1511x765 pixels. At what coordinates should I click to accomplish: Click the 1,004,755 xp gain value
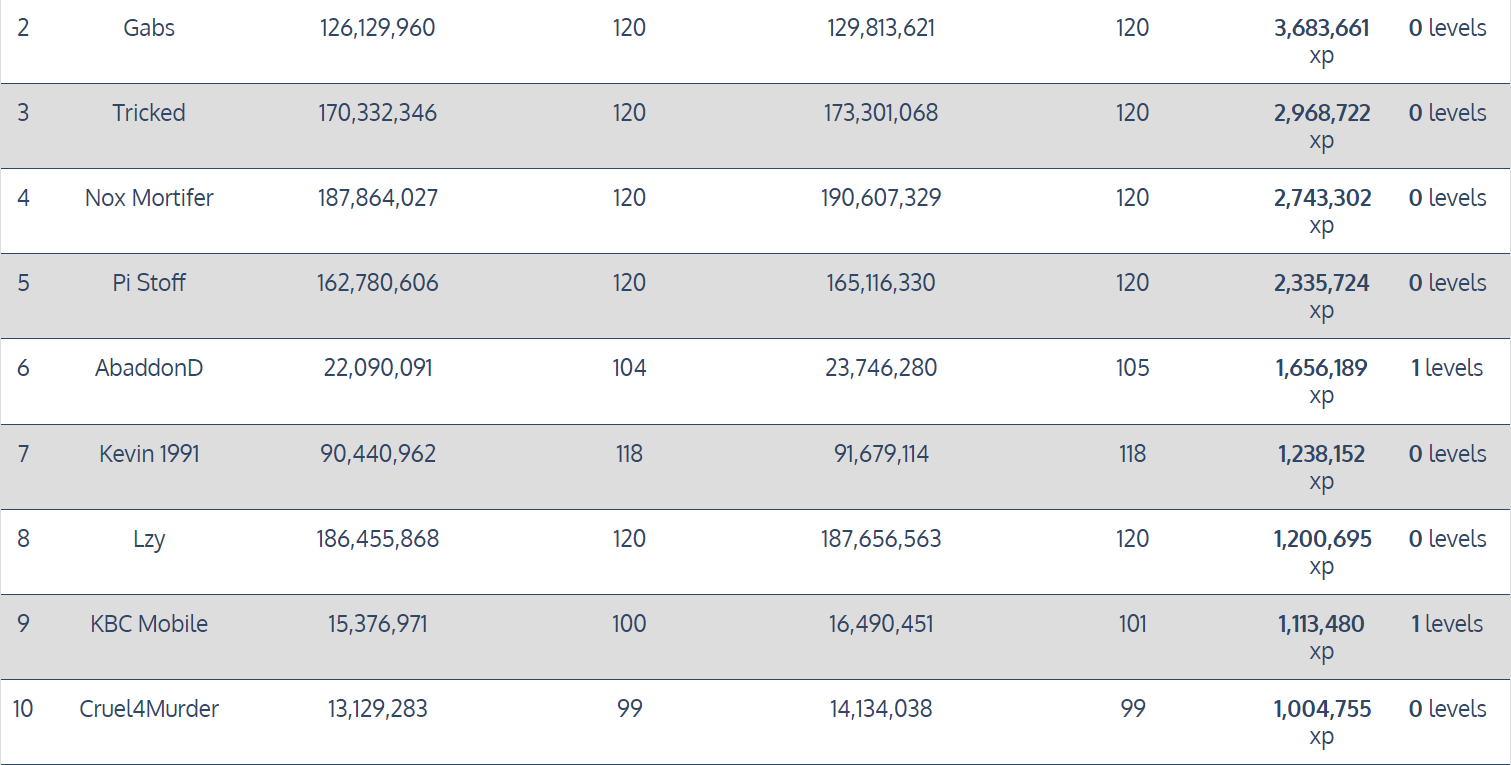1321,710
